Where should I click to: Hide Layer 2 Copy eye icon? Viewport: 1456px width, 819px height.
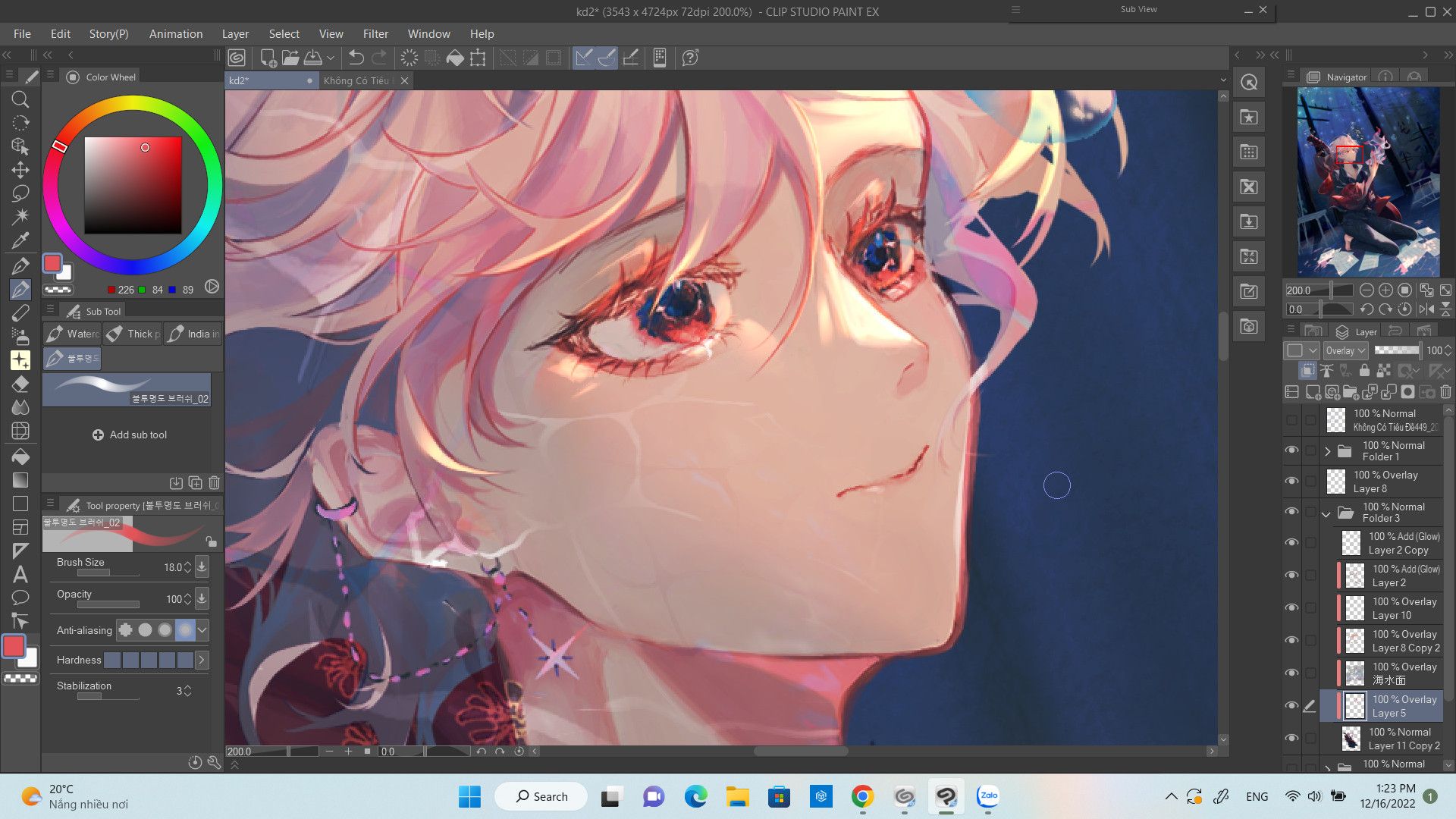tap(1291, 543)
